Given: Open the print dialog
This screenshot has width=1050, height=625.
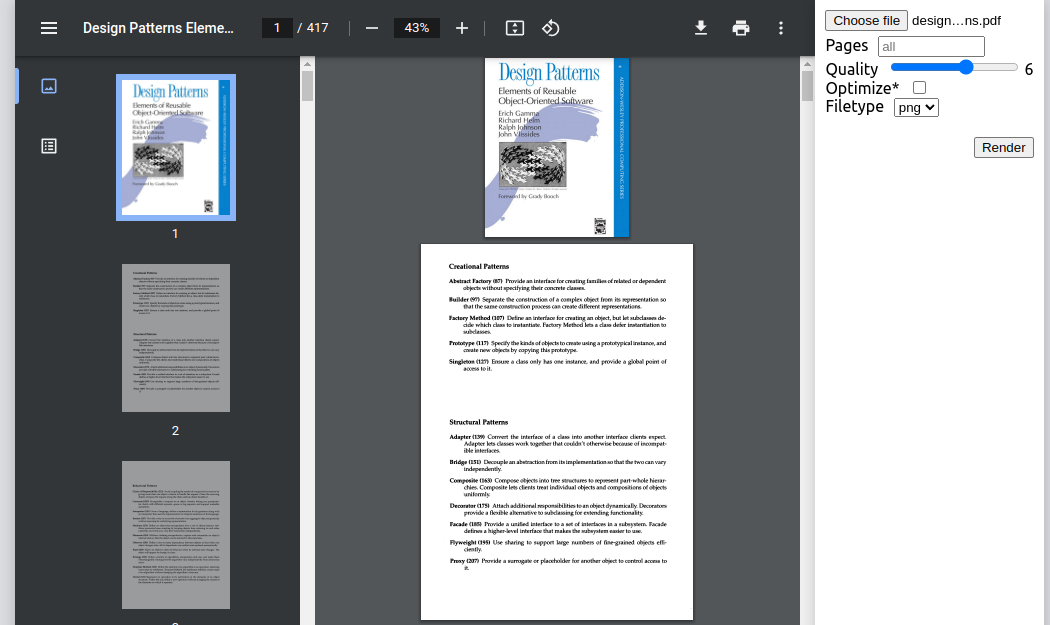Looking at the screenshot, I should [741, 28].
